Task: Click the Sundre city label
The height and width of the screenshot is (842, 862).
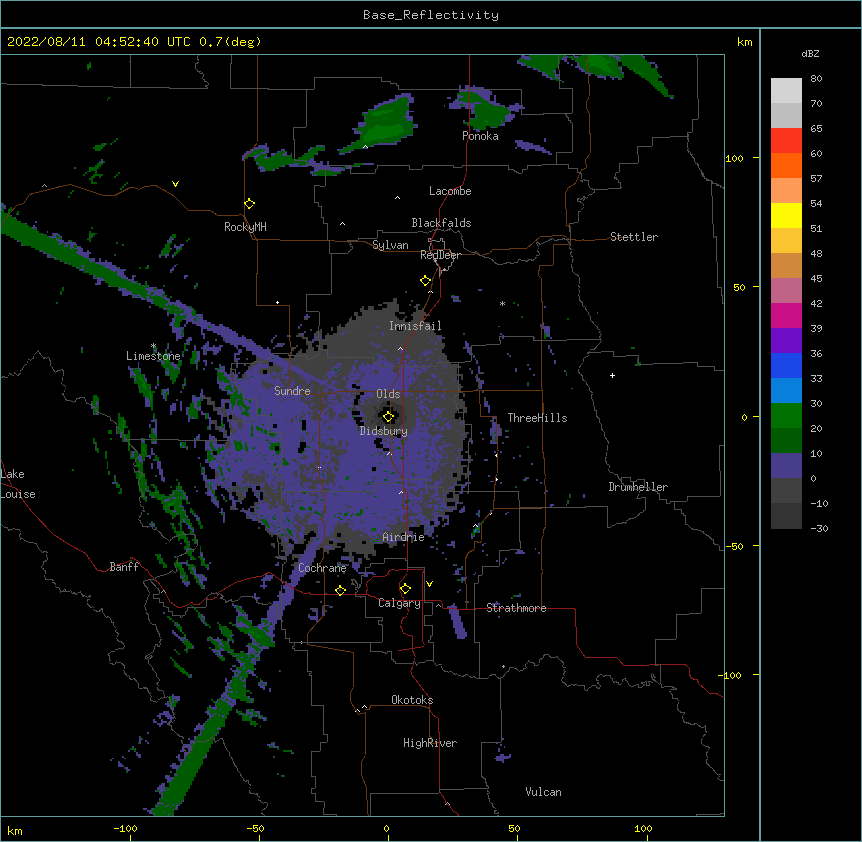Action: click(292, 391)
